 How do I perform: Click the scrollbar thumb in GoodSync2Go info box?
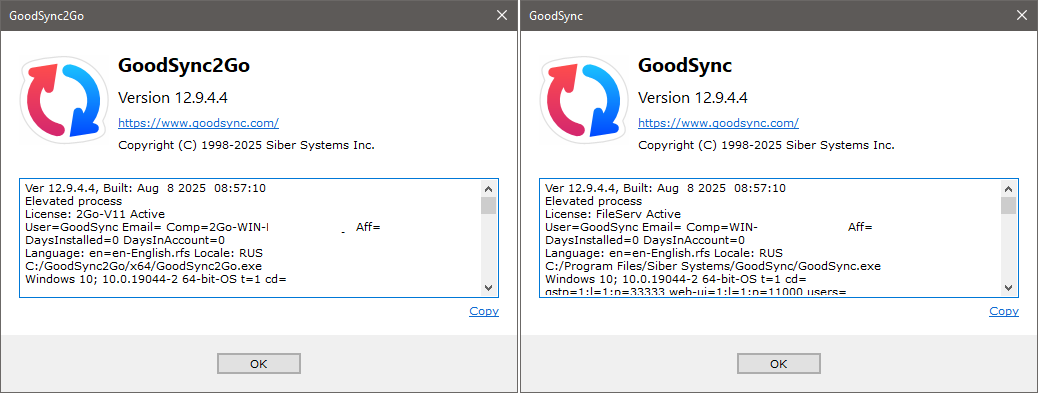tap(489, 205)
